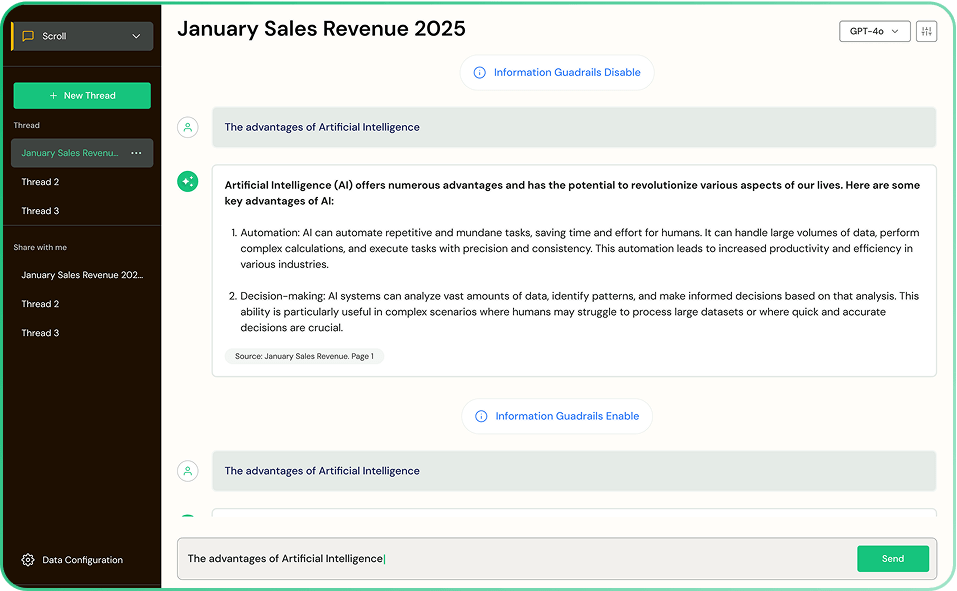
Task: Select Thread 2 under Thread section
Action: point(40,182)
